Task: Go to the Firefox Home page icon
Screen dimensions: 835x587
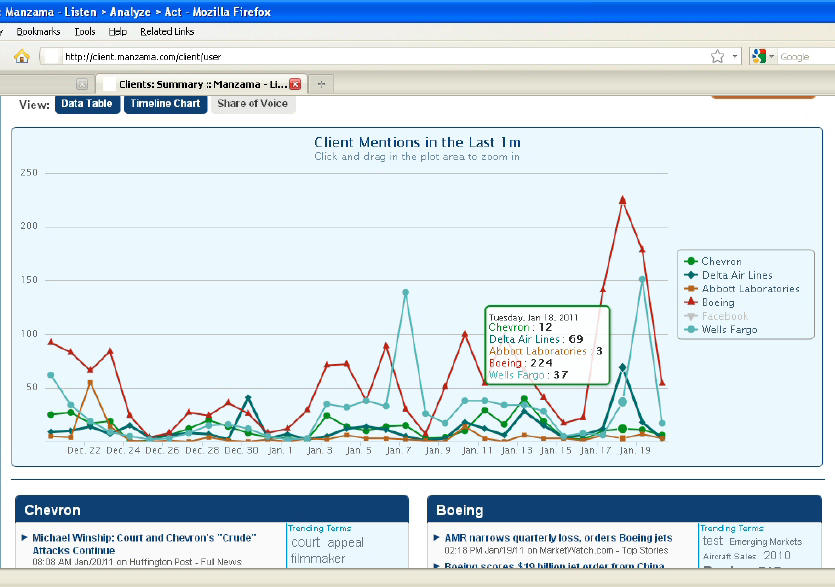Action: tap(22, 56)
